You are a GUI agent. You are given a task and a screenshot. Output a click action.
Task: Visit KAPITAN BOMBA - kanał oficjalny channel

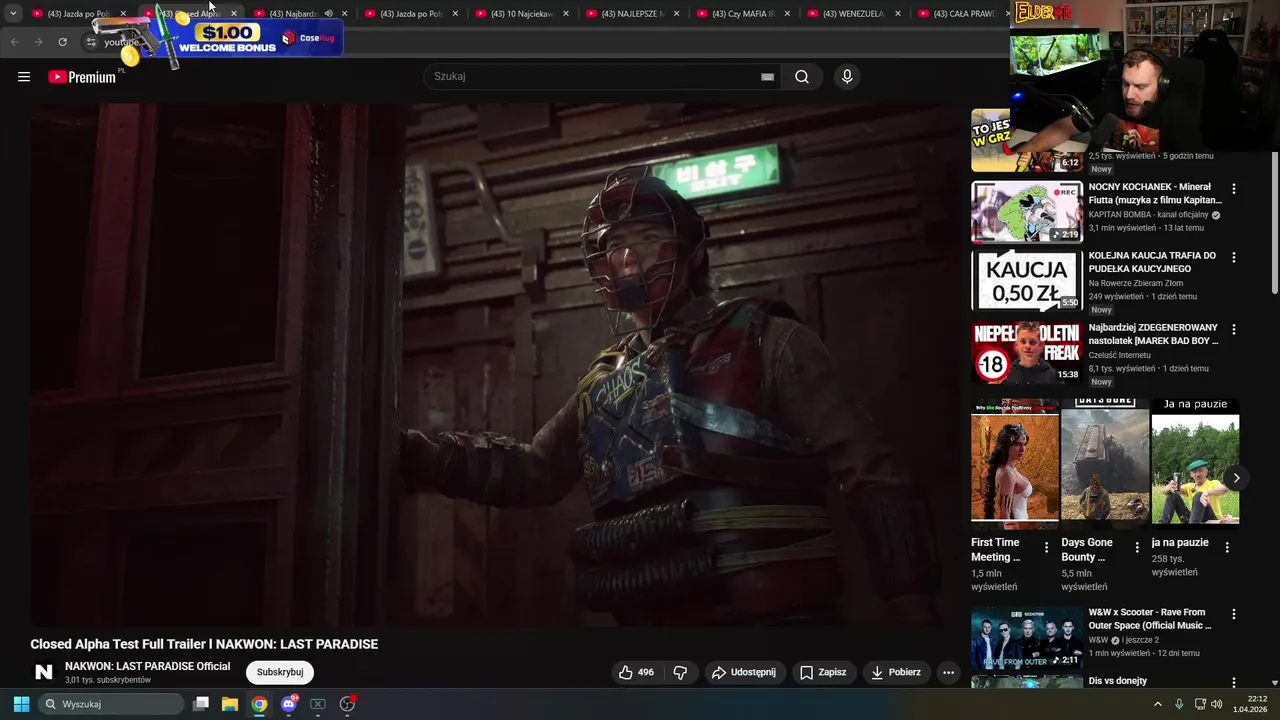pyautogui.click(x=1148, y=215)
